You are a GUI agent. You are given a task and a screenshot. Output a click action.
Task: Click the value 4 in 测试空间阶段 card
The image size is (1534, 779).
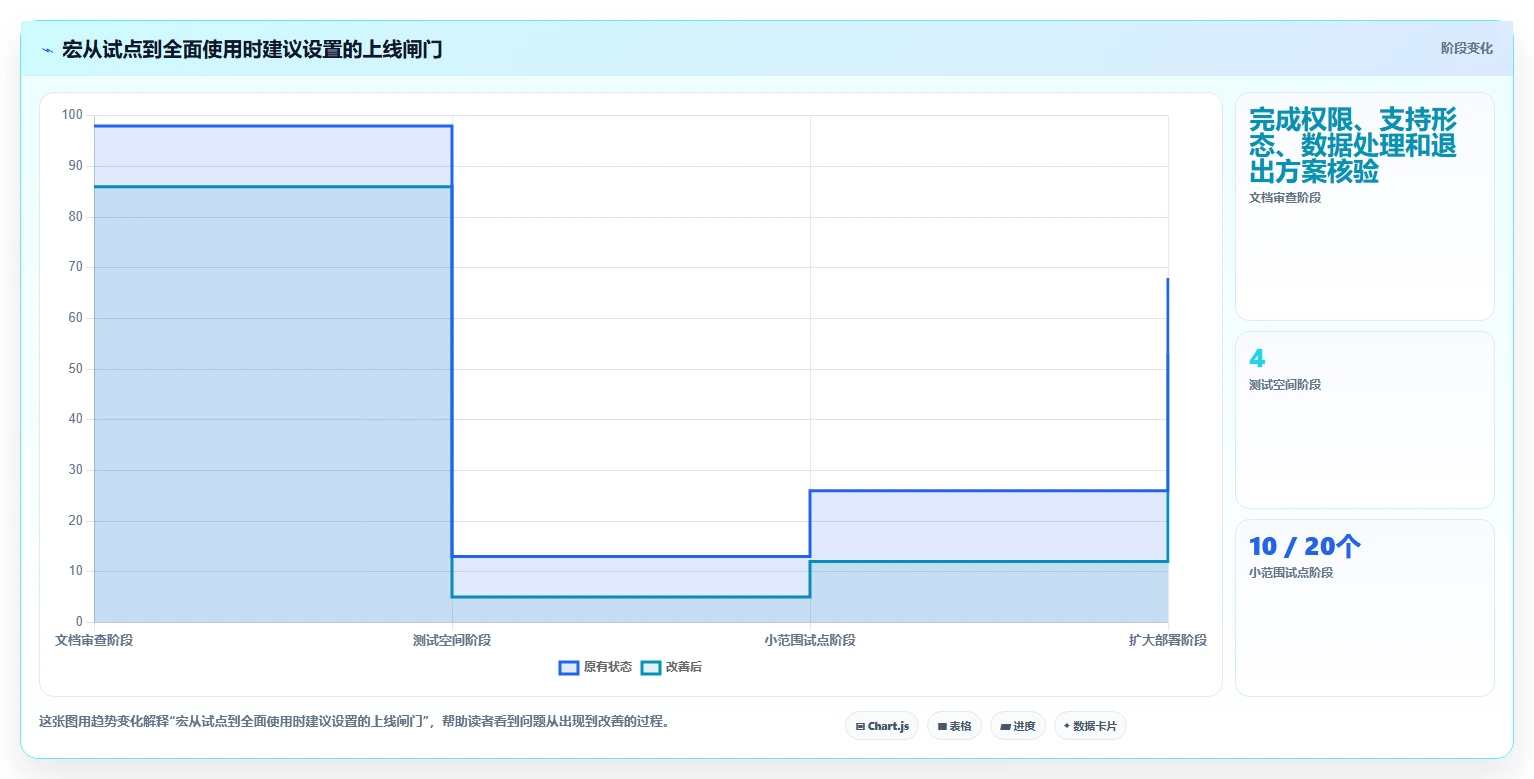point(1257,358)
